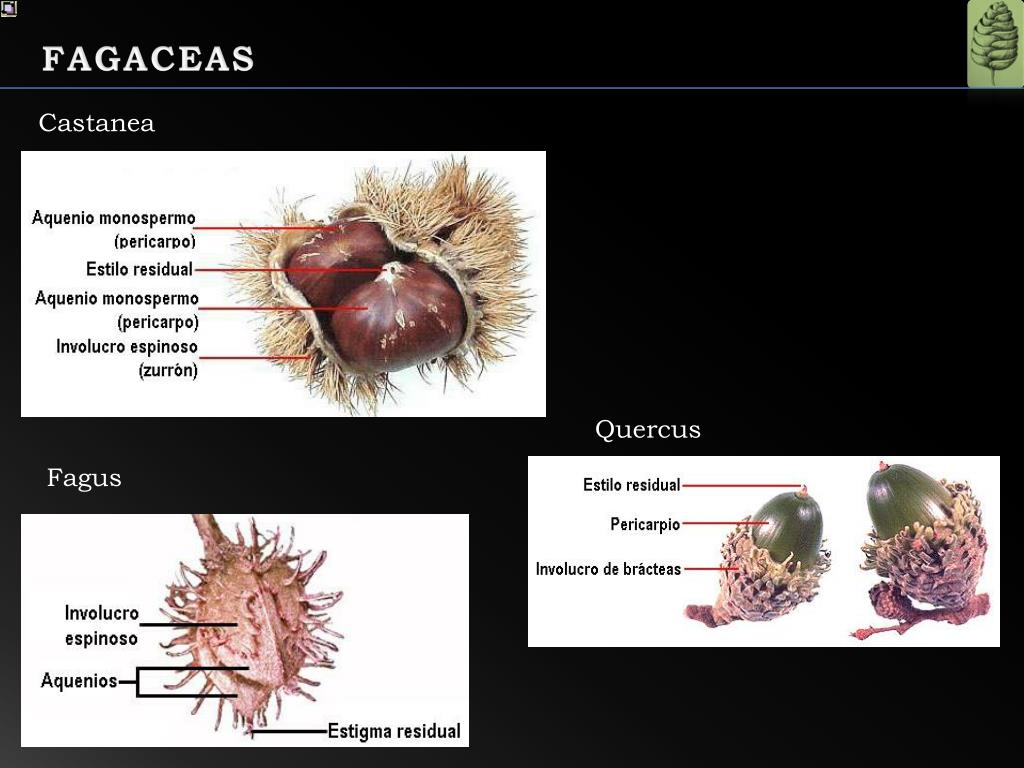
Task: Click 'Involucro espinoso (zurrón)' label
Action: (x=127, y=359)
